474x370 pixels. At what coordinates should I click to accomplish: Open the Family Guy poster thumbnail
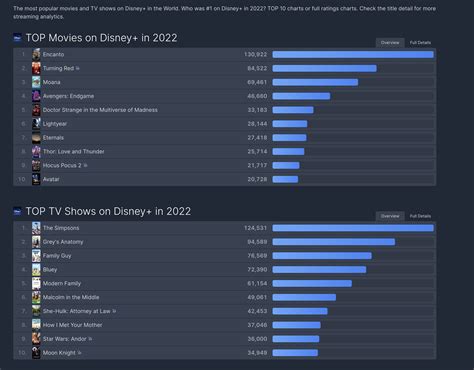tap(36, 256)
